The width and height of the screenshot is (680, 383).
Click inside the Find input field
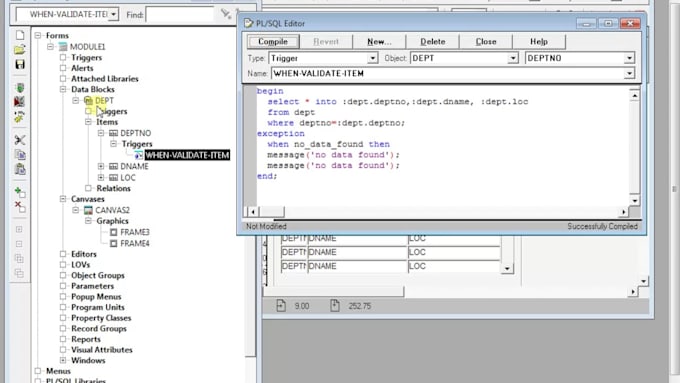click(180, 14)
